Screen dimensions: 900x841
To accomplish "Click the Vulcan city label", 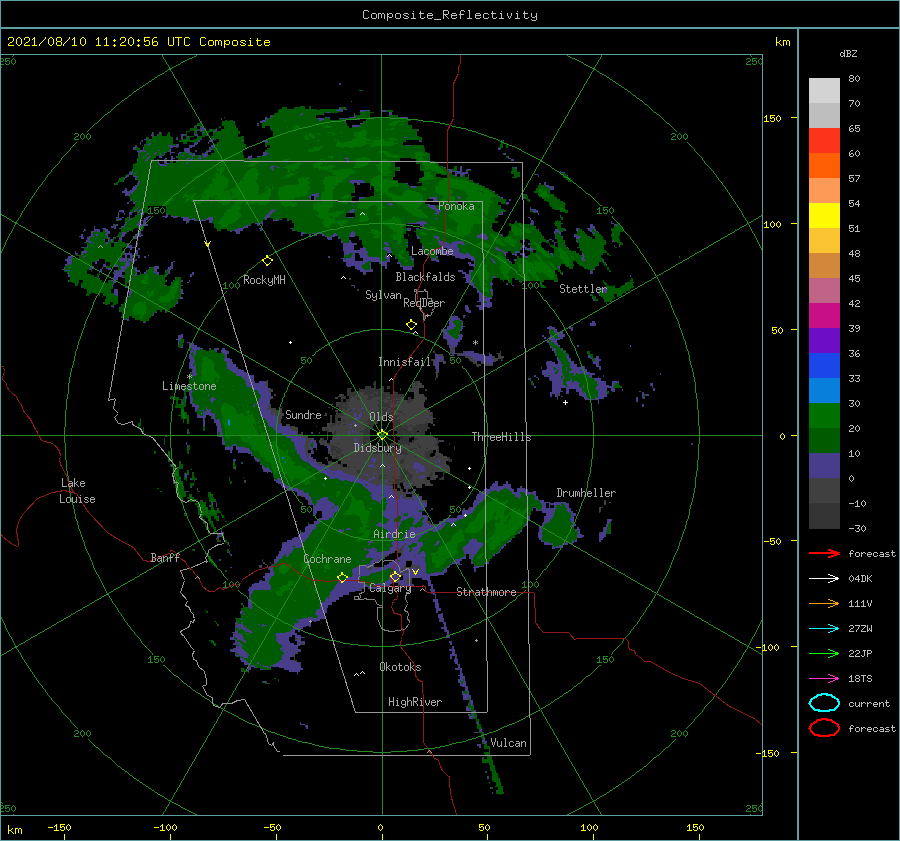I will coord(508,743).
